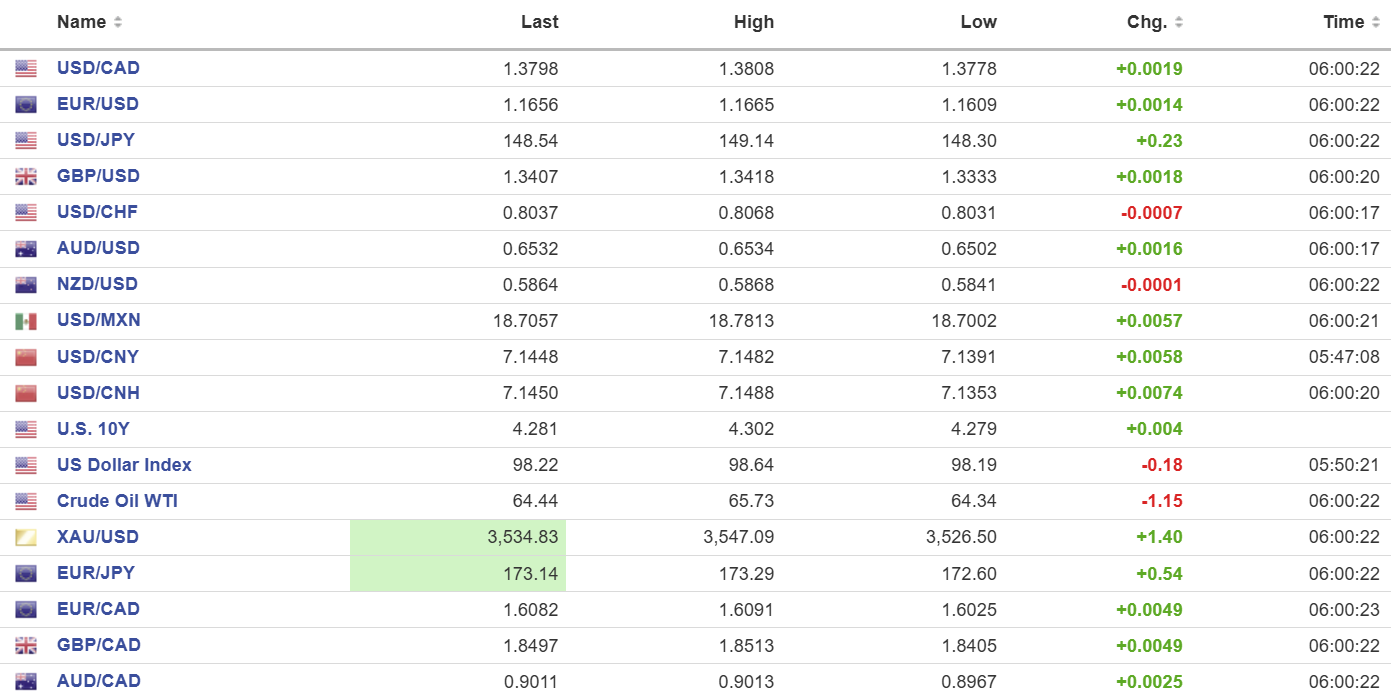Open the XAU/USD gold link
This screenshot has width=1391, height=692.
click(98, 537)
